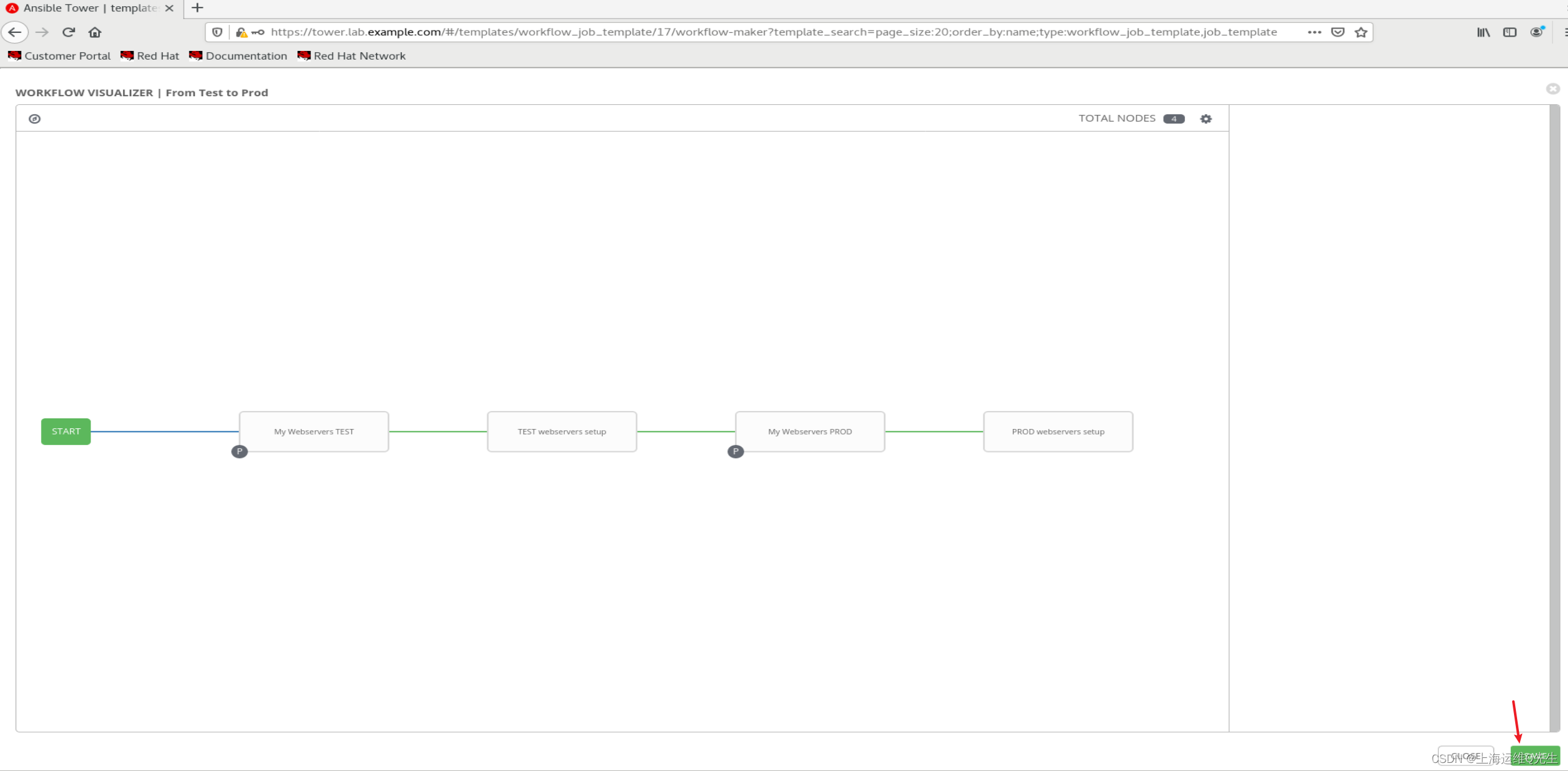This screenshot has height=771, width=1568.
Task: Open the Documentation bookmark
Action: (238, 55)
